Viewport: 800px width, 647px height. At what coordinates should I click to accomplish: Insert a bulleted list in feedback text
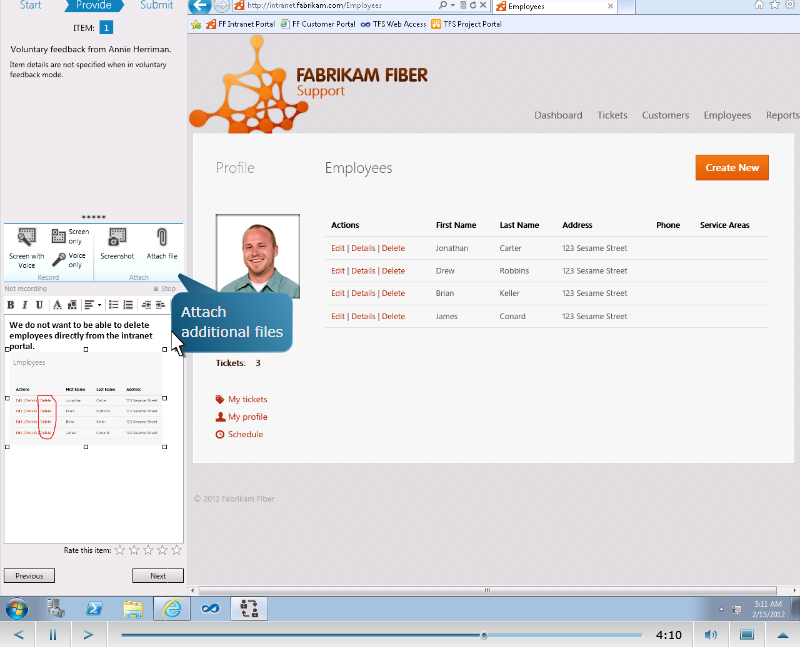[114, 305]
